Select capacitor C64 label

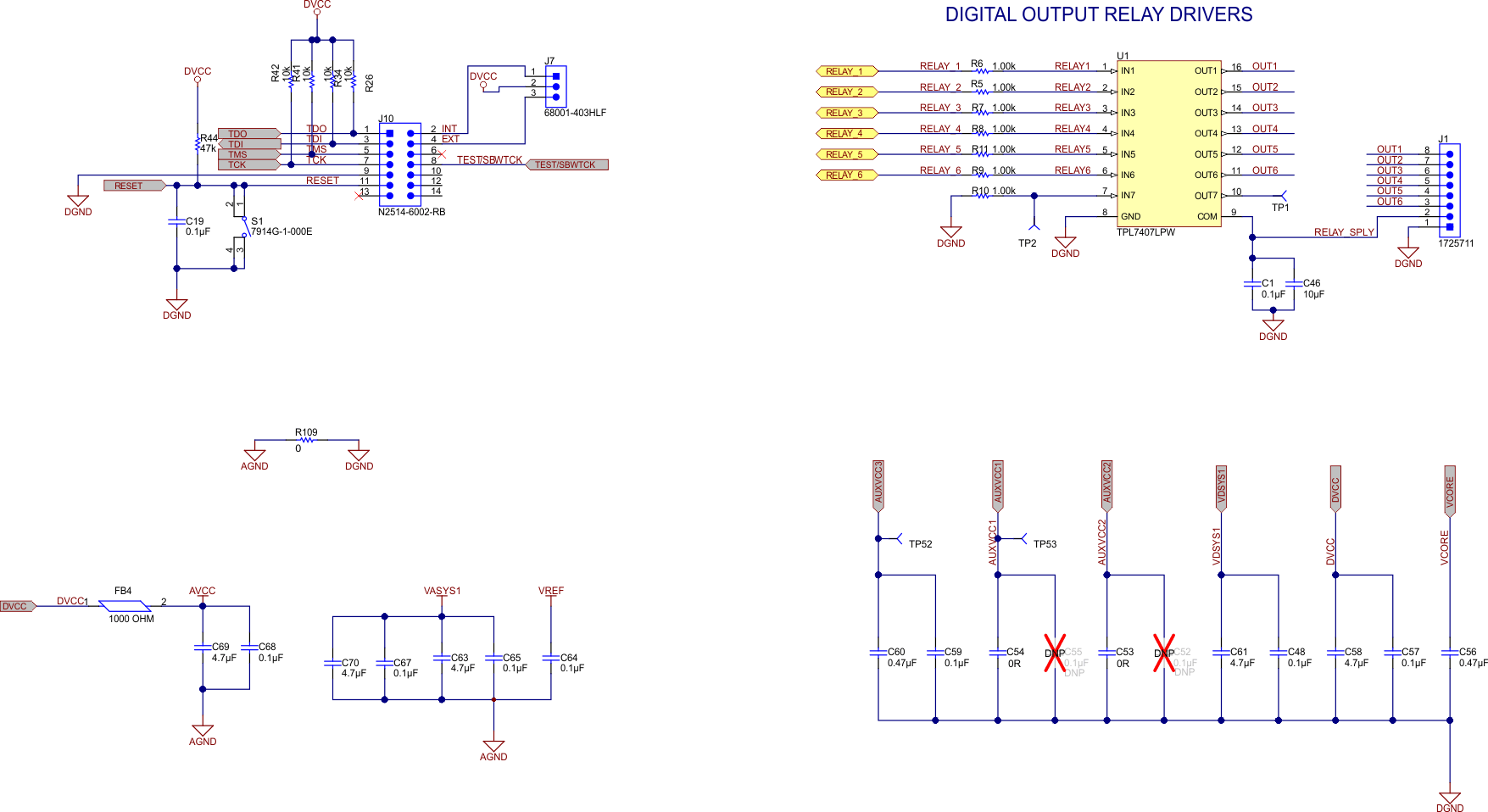click(x=569, y=658)
